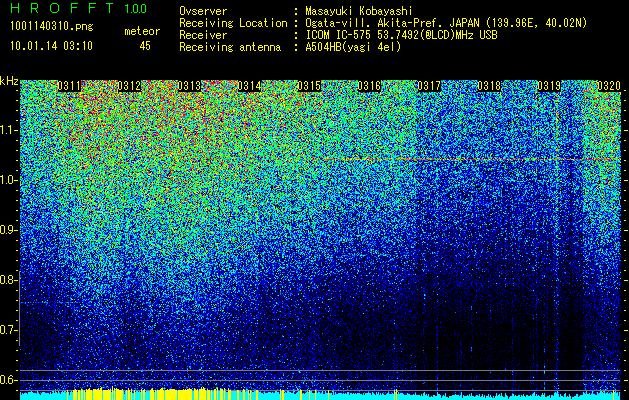629x400 pixels.
Task: Click the Receiving Location label
Action: point(233,23)
